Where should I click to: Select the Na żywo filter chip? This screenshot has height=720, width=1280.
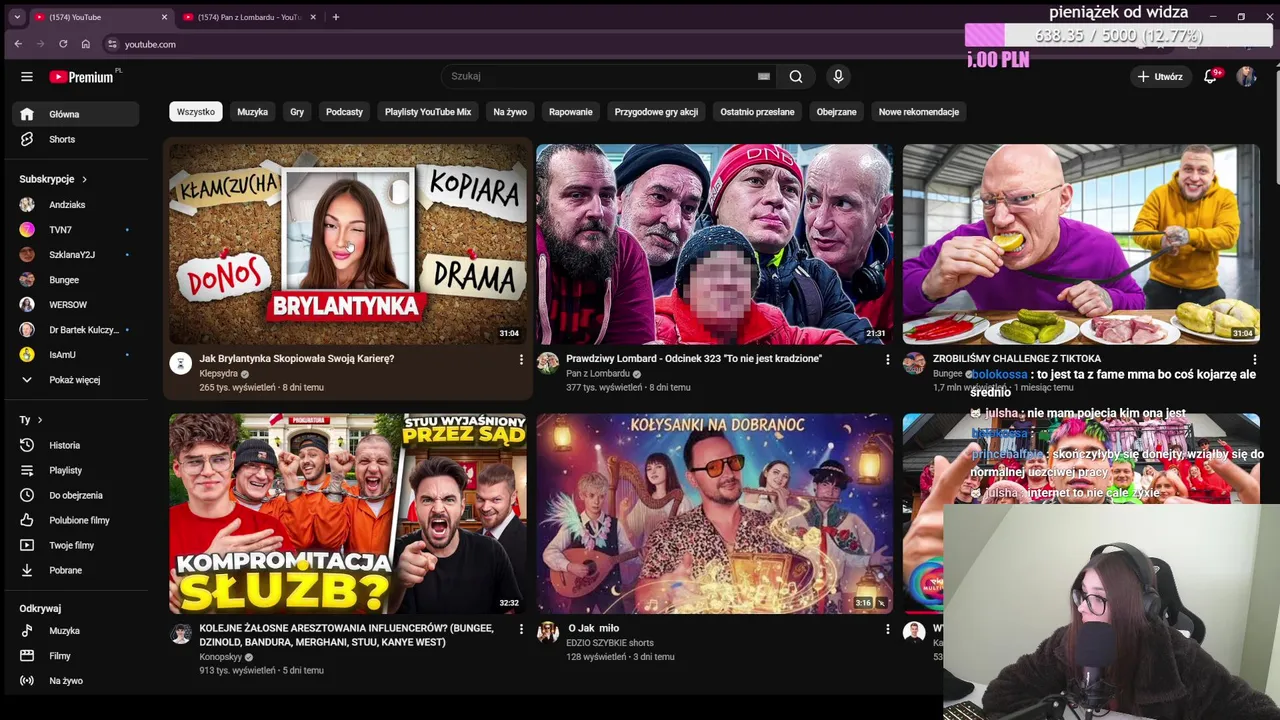coord(510,112)
